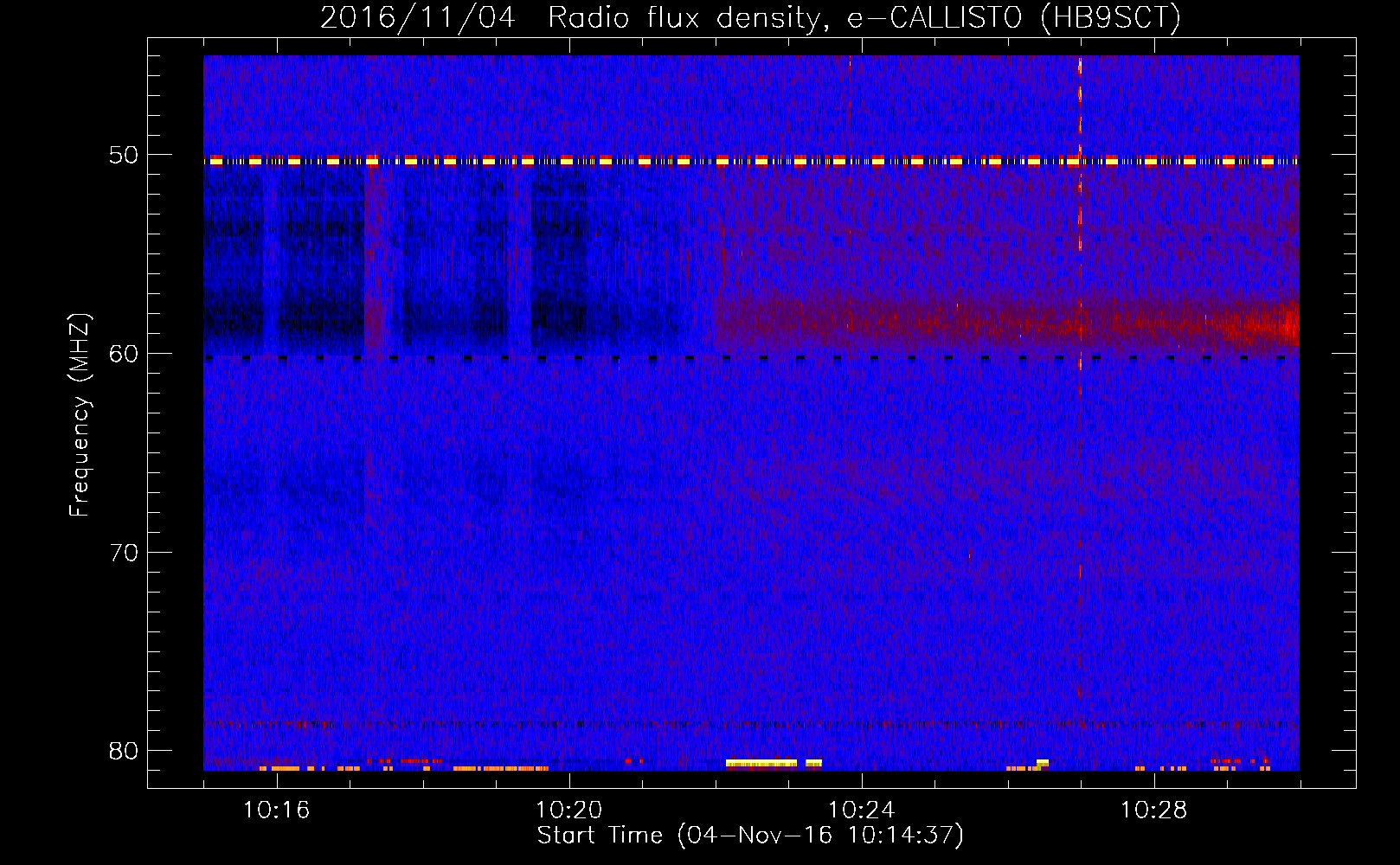Click the "60" frequency tick label
Image resolution: width=1400 pixels, height=865 pixels.
tap(124, 354)
